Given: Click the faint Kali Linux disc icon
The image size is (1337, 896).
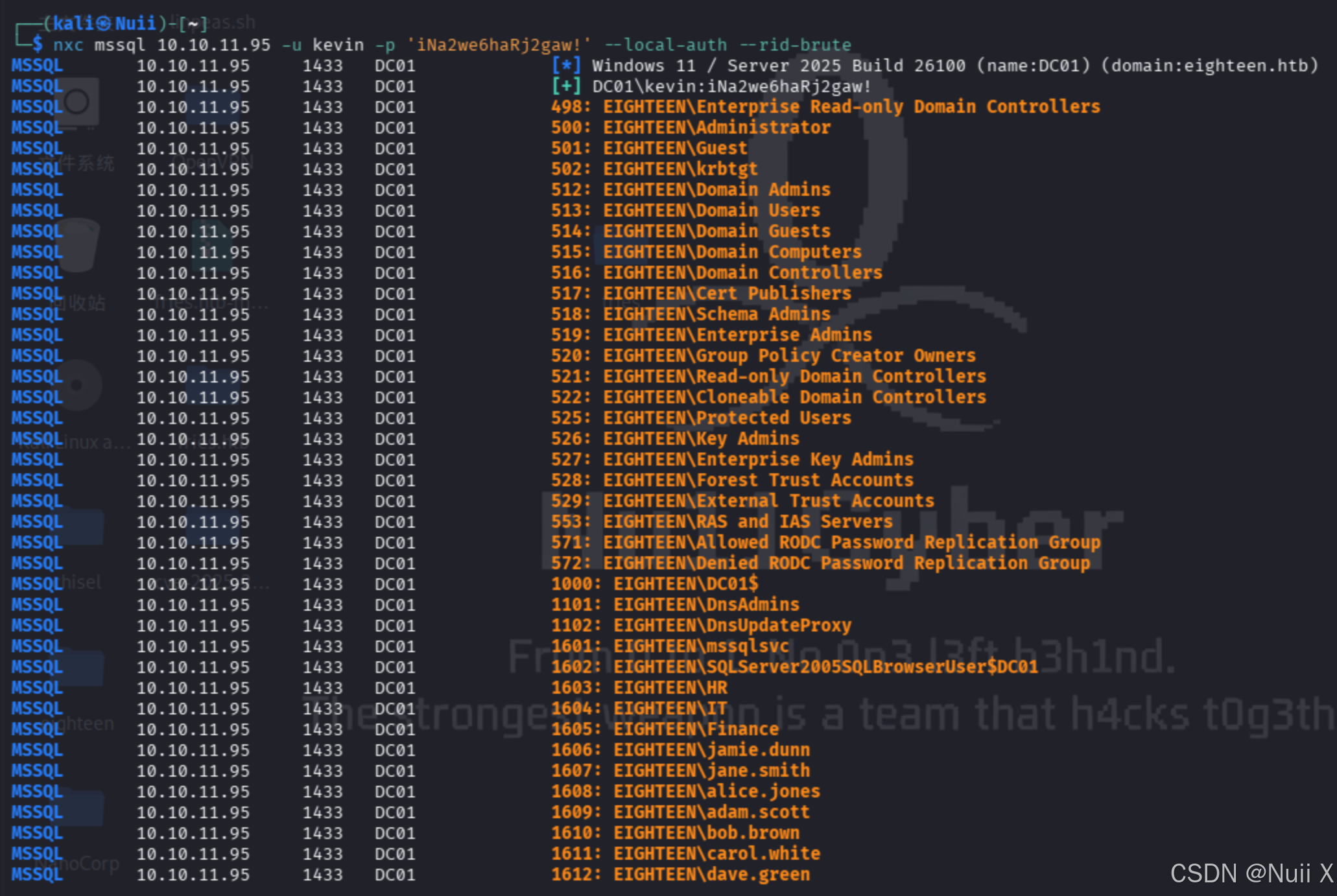Looking at the screenshot, I should (77, 385).
